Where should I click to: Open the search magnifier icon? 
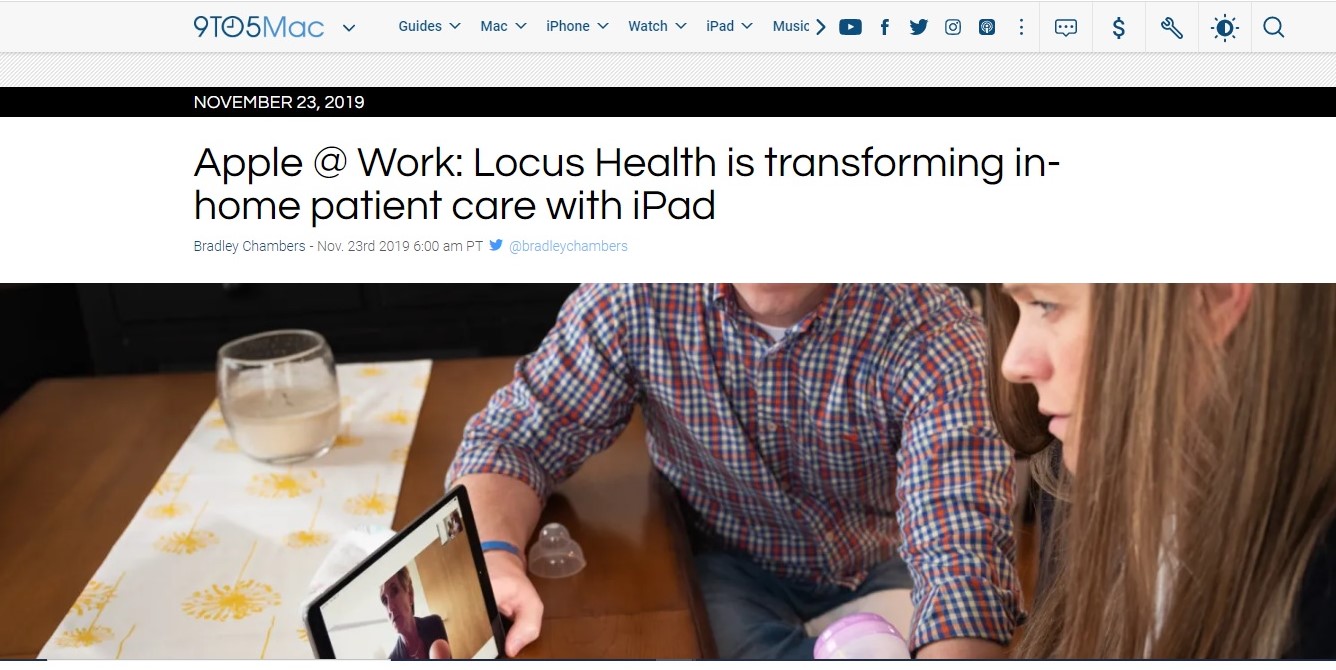(x=1273, y=28)
